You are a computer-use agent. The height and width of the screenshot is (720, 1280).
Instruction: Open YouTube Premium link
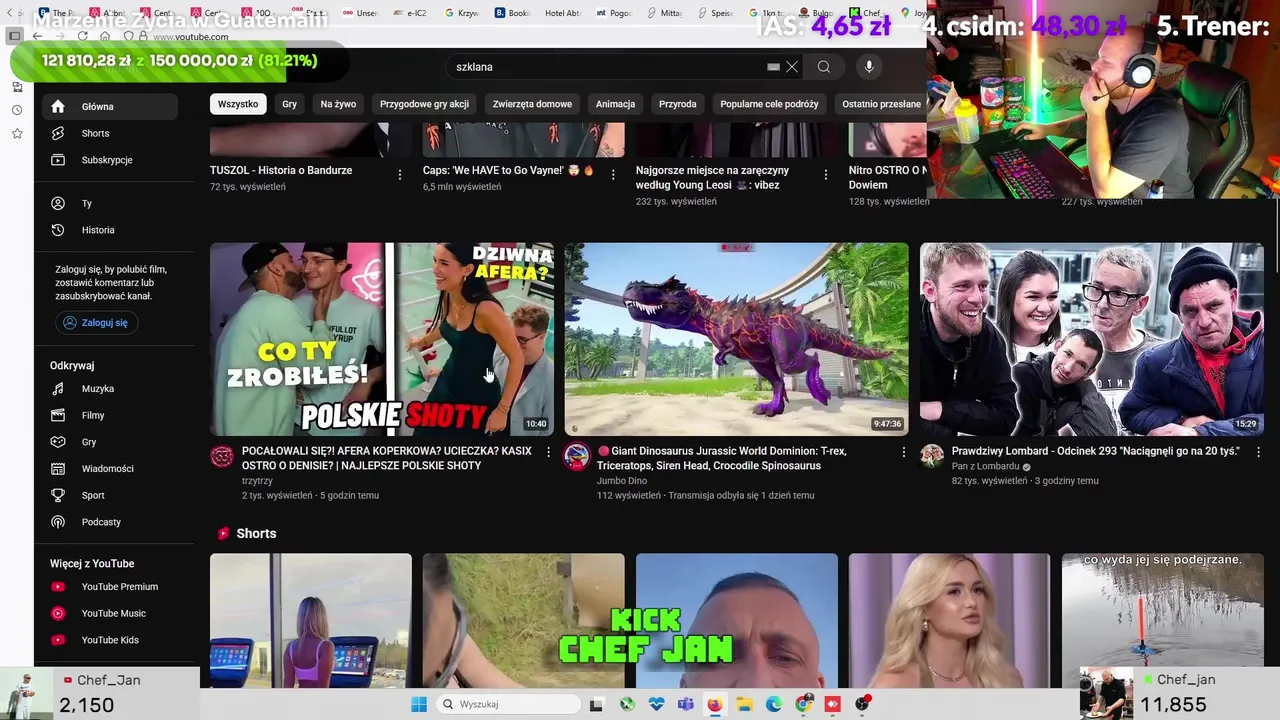coord(109,587)
